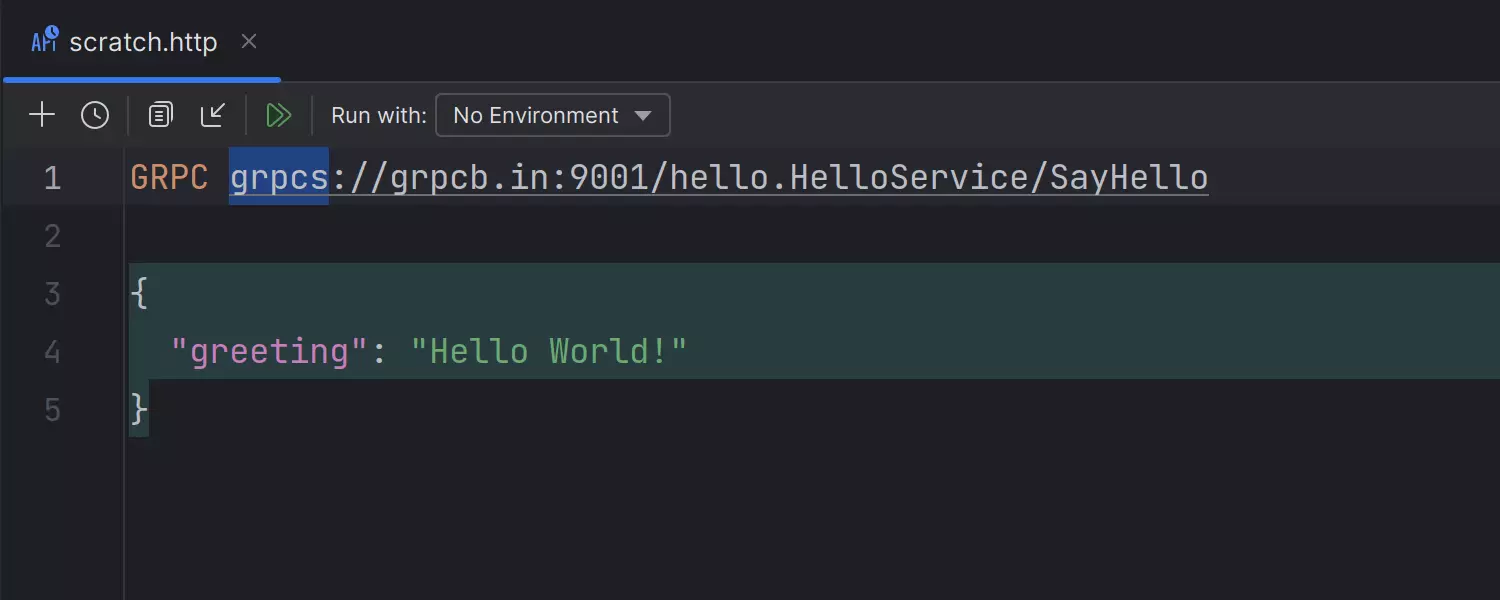Run all requests in file
This screenshot has height=600, width=1500.
278,115
